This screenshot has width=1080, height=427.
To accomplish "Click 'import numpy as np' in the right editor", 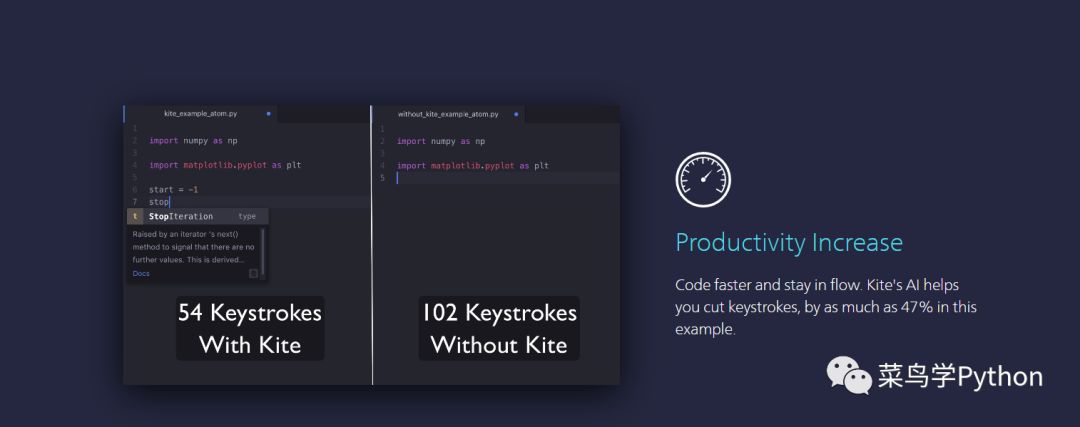I will tap(441, 141).
